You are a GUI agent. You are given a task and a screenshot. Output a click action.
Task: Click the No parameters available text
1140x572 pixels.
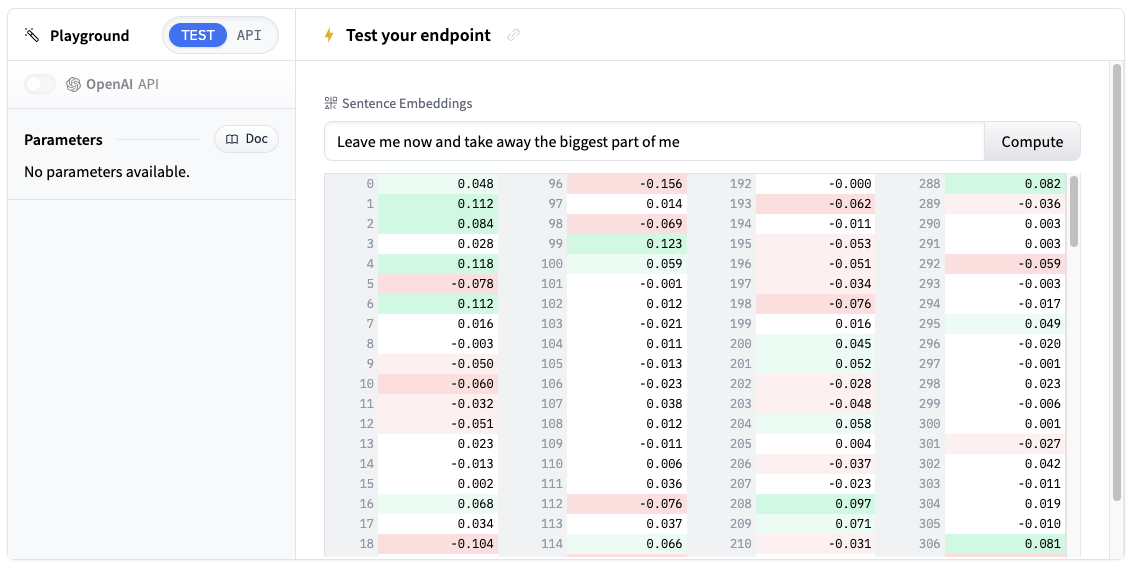coord(107,172)
